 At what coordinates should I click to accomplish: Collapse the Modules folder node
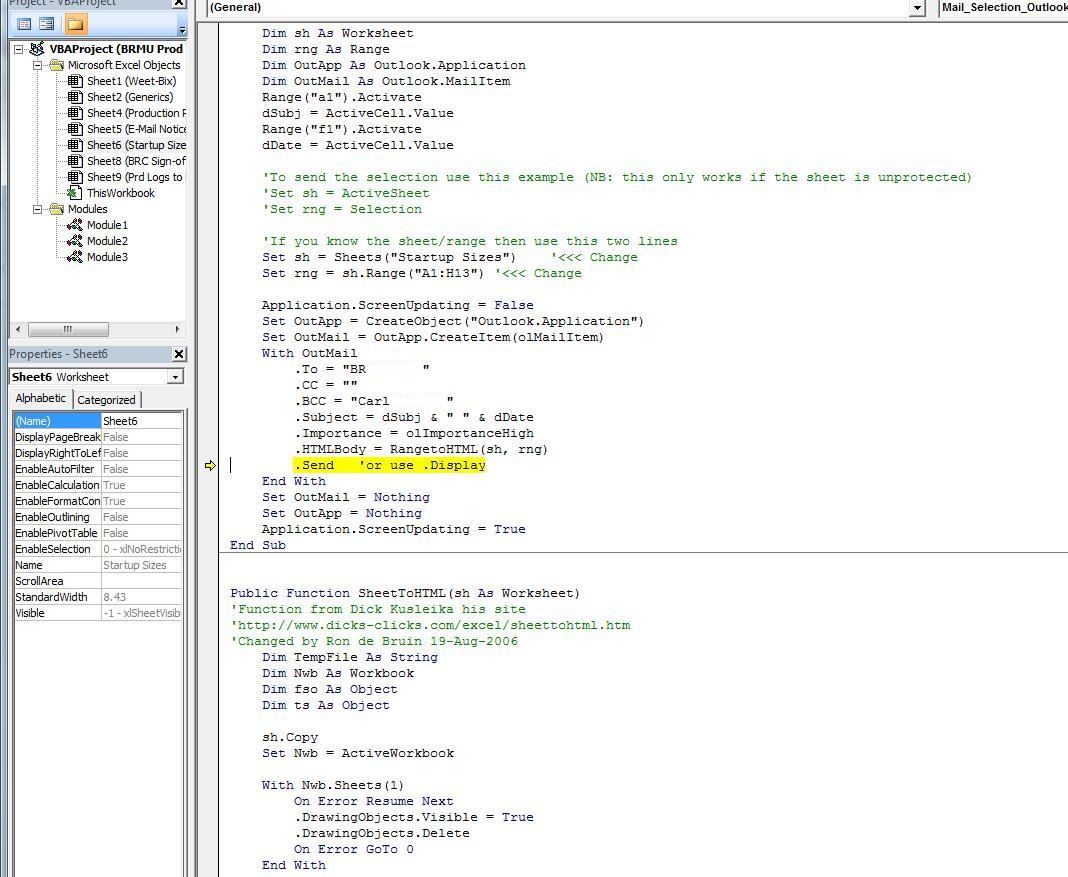tap(37, 209)
